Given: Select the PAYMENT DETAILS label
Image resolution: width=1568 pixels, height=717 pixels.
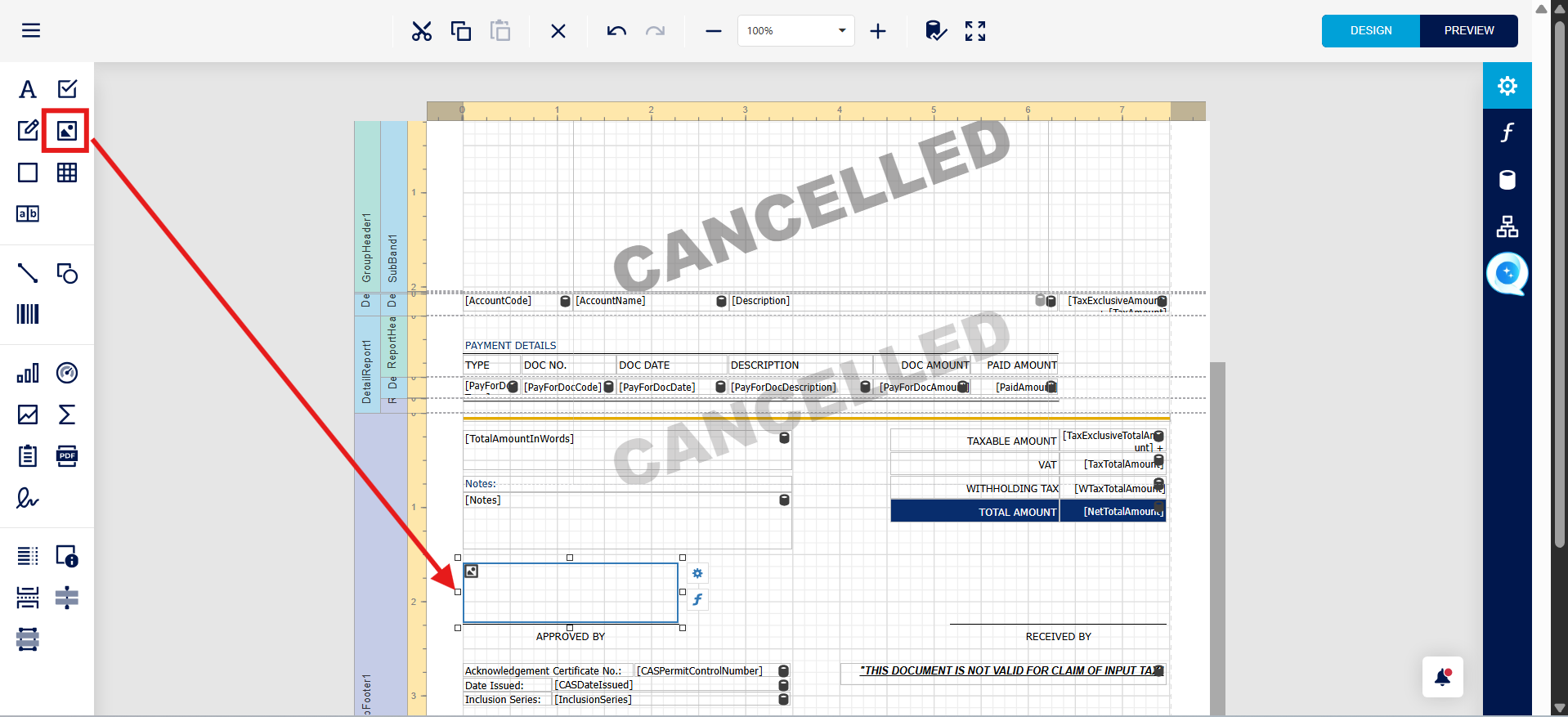Looking at the screenshot, I should pyautogui.click(x=511, y=346).
